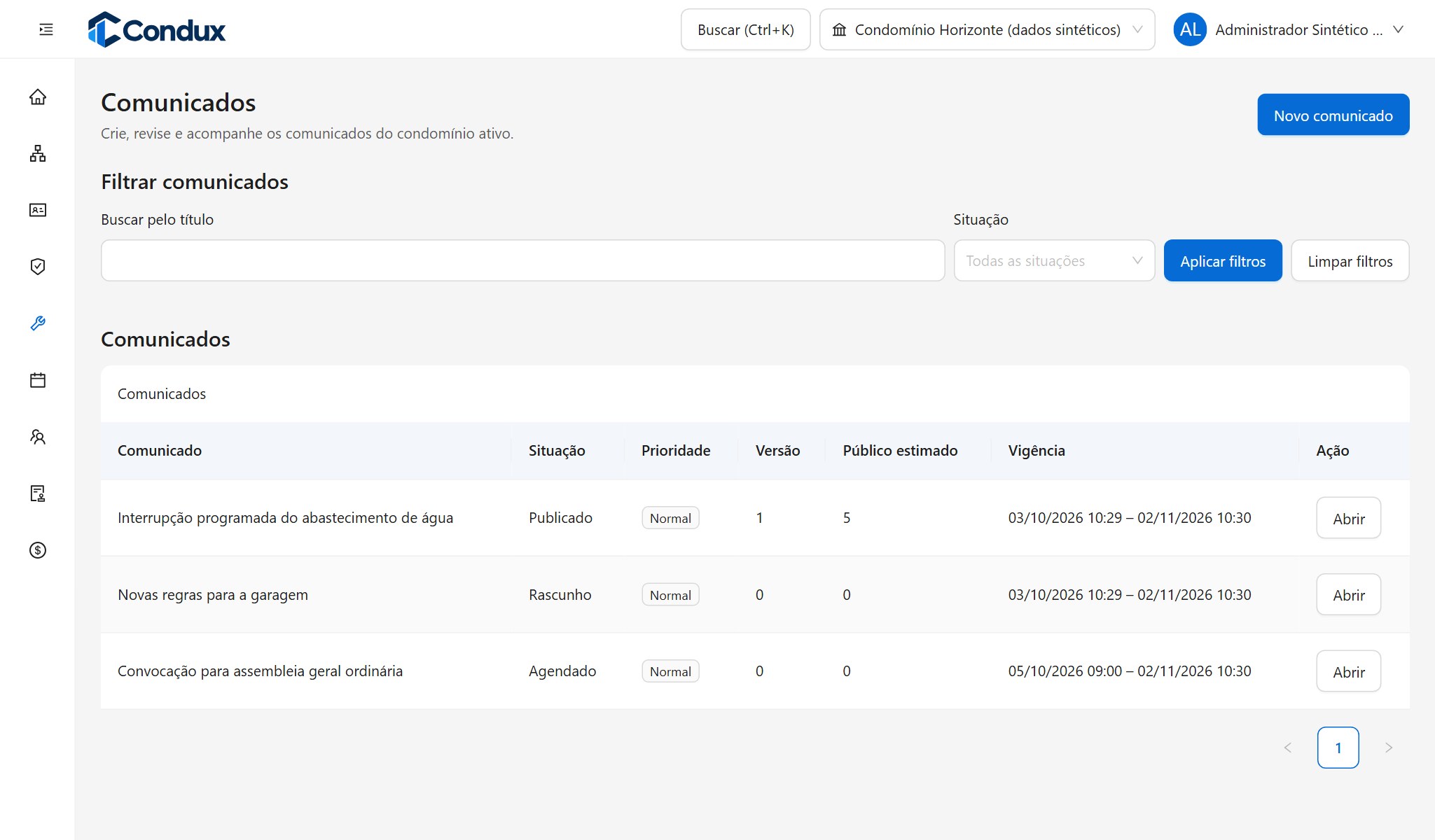This screenshot has width=1435, height=840.
Task: Open the Convocação para assembleia row with Abrir
Action: 1348,671
